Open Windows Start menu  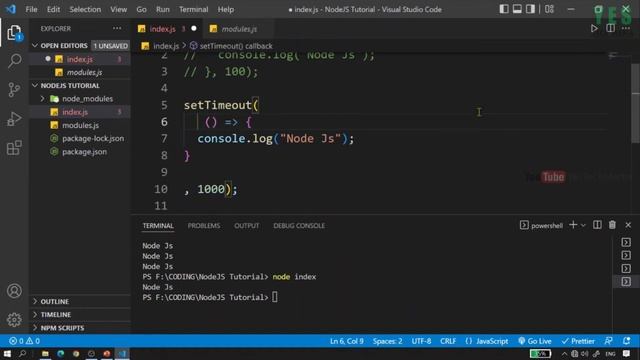coord(7,353)
